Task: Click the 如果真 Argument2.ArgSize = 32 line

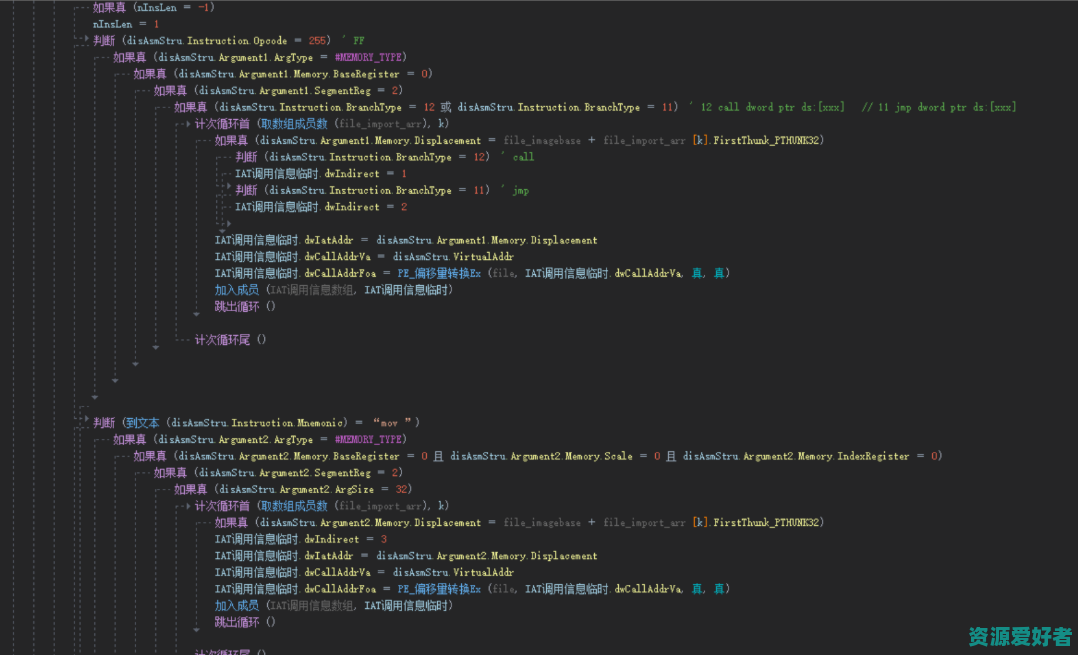Action: point(292,489)
